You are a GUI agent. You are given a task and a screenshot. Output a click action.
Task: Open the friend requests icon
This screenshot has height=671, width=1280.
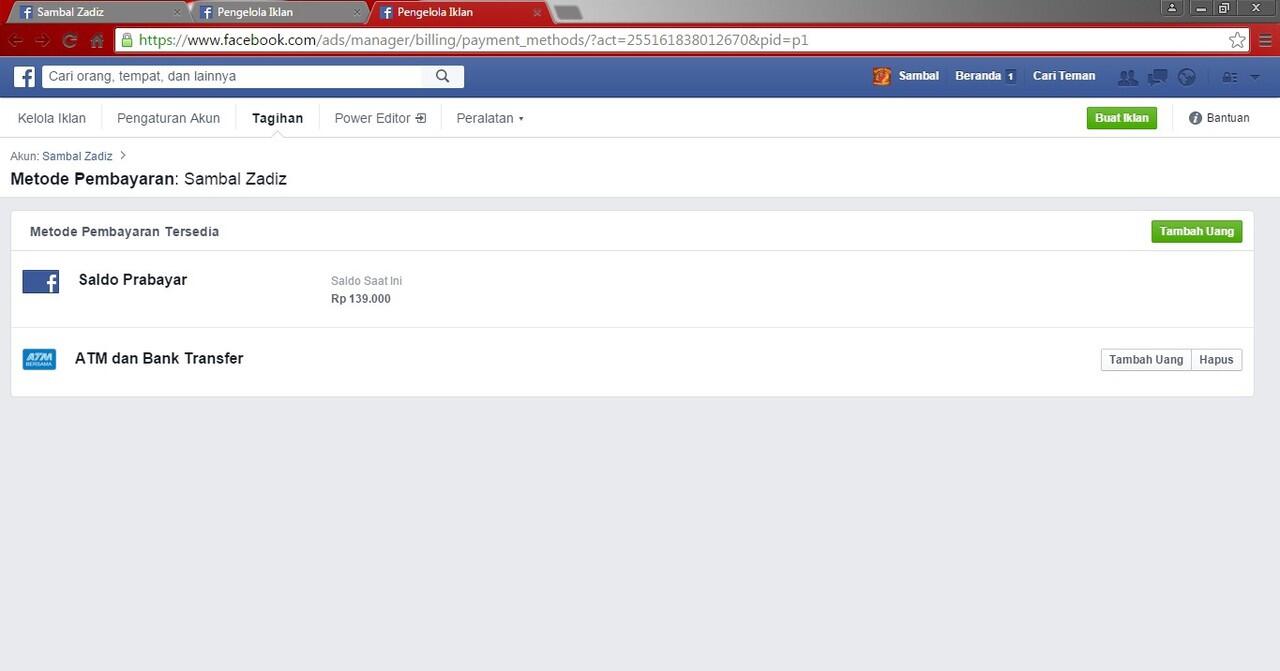[x=1127, y=77]
